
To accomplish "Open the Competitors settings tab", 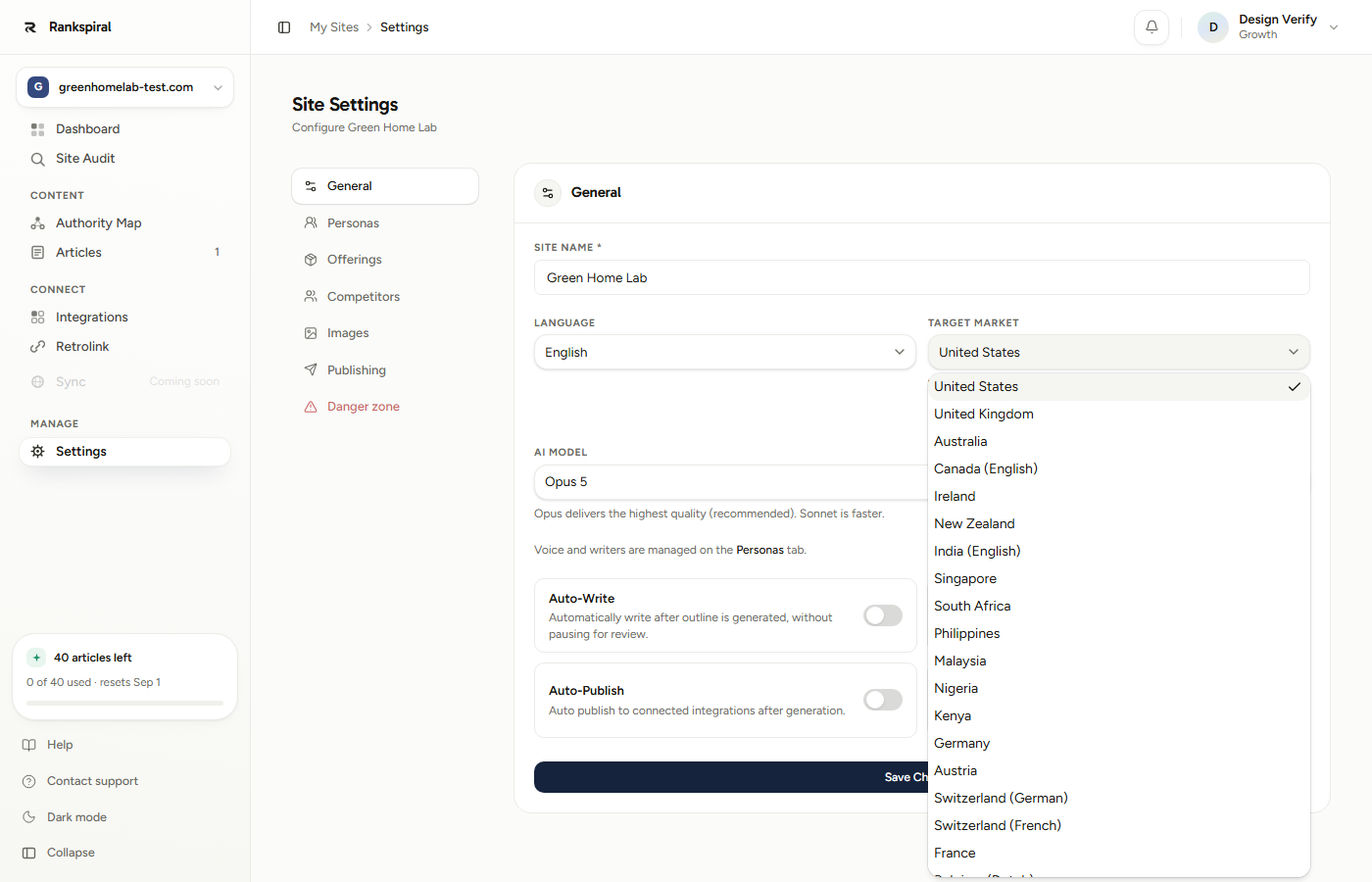I will coord(385,297).
